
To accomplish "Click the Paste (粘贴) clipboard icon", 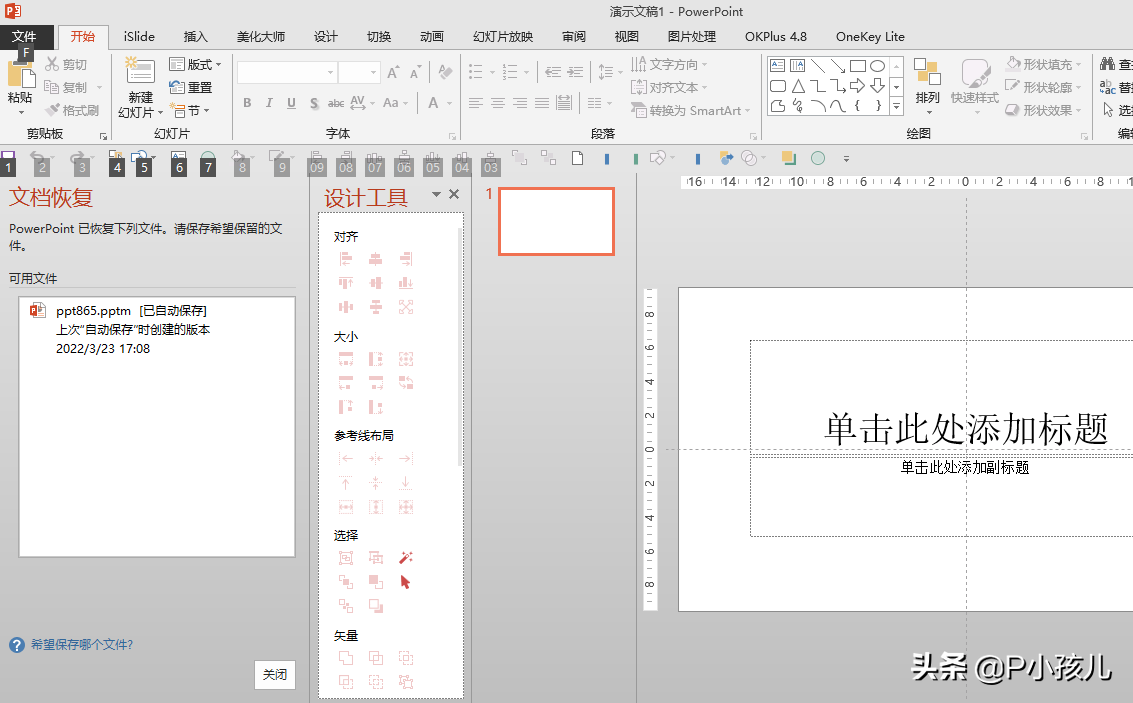I will (x=20, y=74).
